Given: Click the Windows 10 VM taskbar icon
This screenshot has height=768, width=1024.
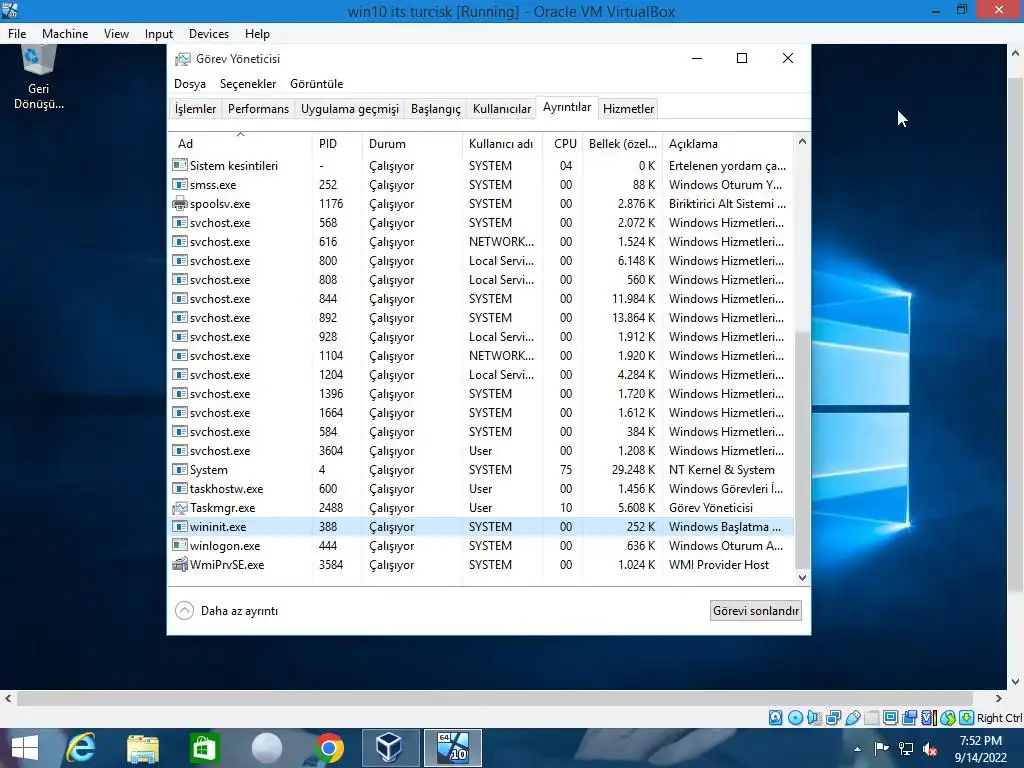Looking at the screenshot, I should pyautogui.click(x=453, y=748).
